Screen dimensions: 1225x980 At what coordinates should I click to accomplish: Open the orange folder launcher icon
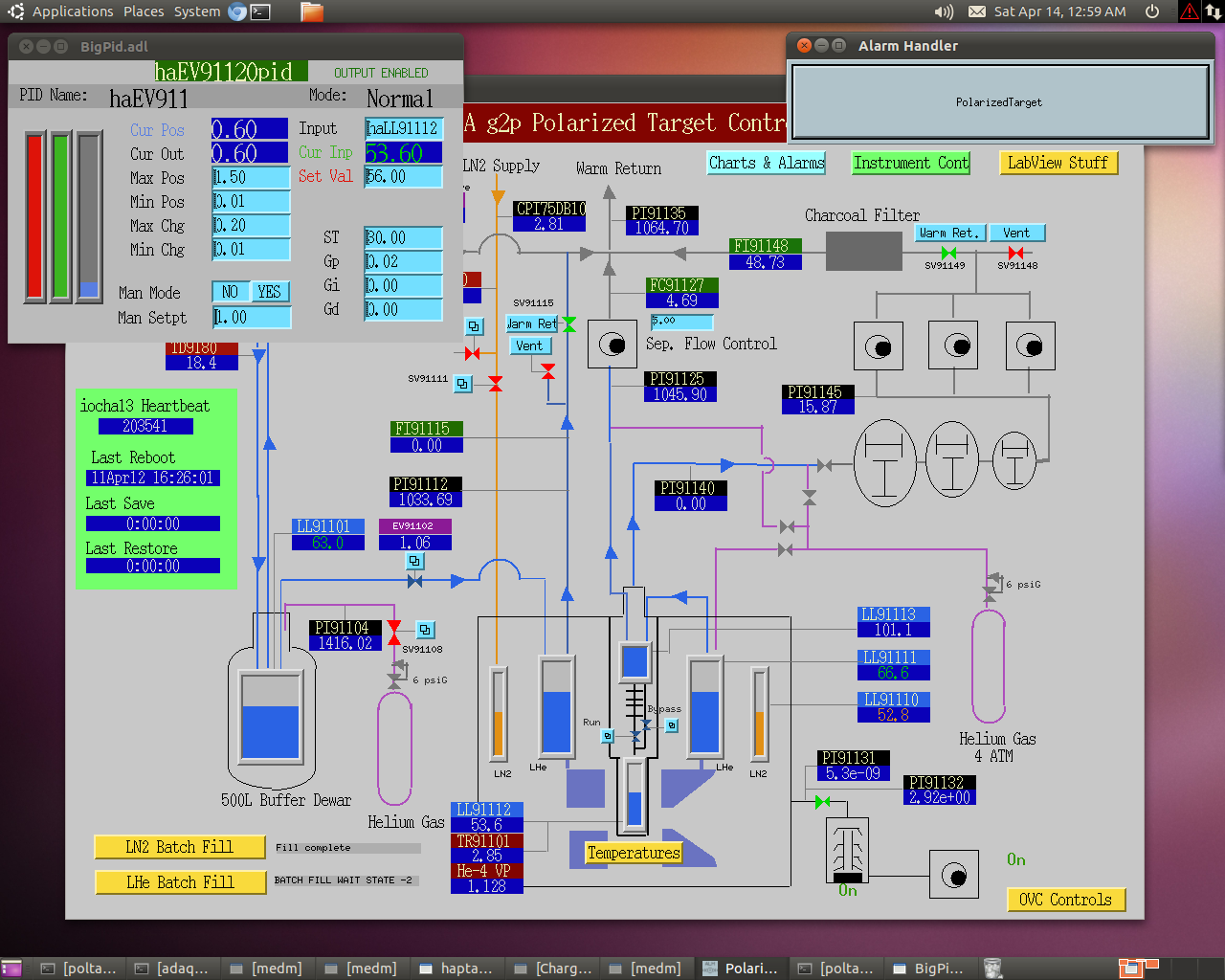click(311, 11)
